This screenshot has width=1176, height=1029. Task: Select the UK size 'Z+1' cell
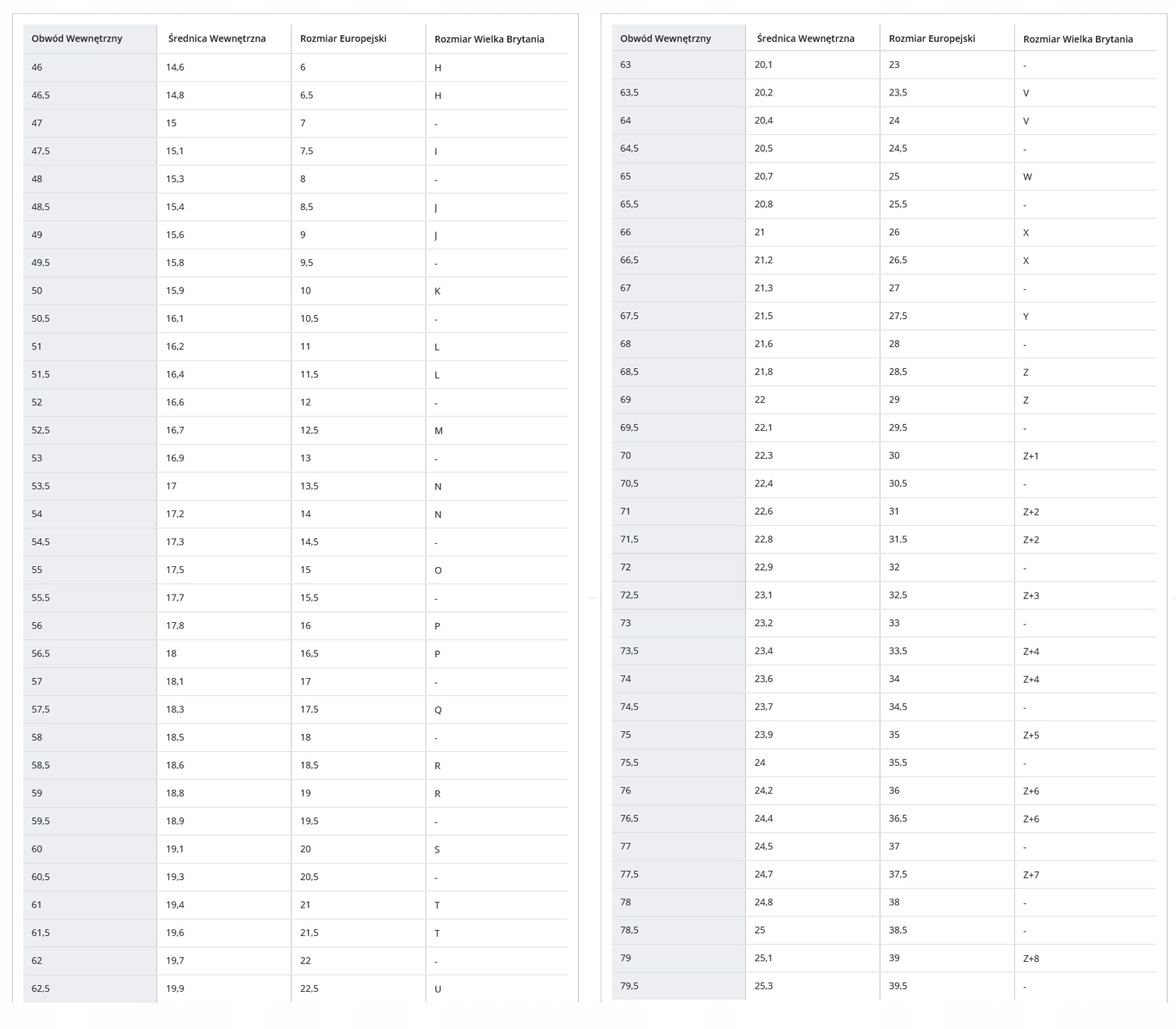(x=1031, y=456)
